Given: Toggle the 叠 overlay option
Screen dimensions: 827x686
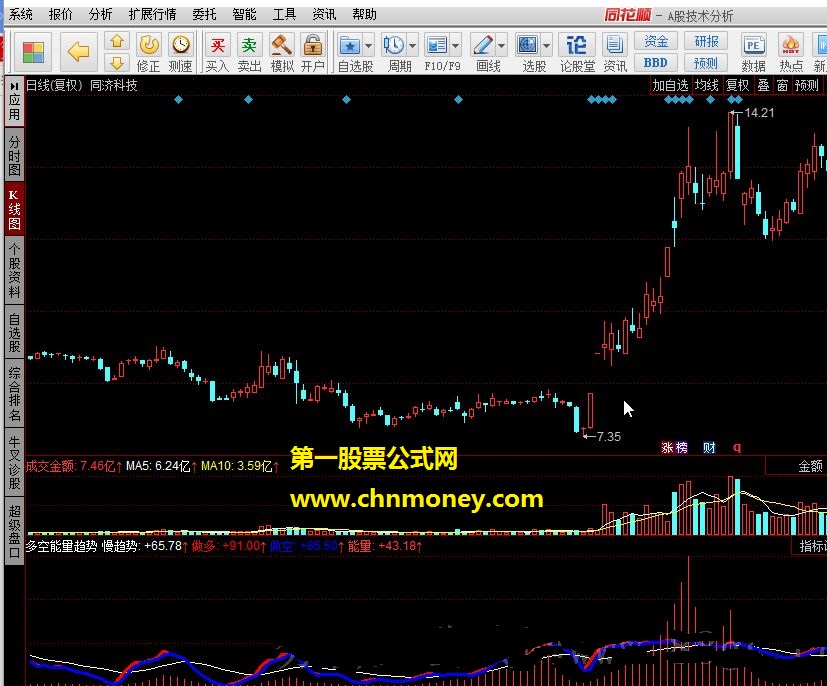Looking at the screenshot, I should [763, 85].
